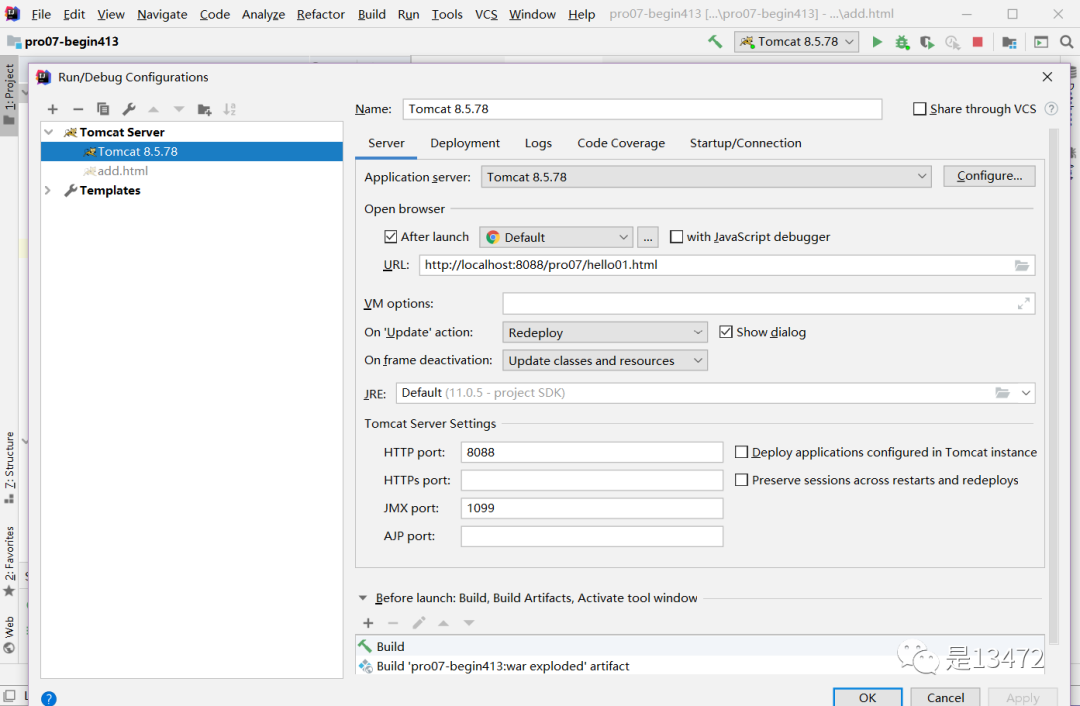The width and height of the screenshot is (1080, 706).
Task: Open the Favorites tool window tab
Action: point(9,561)
